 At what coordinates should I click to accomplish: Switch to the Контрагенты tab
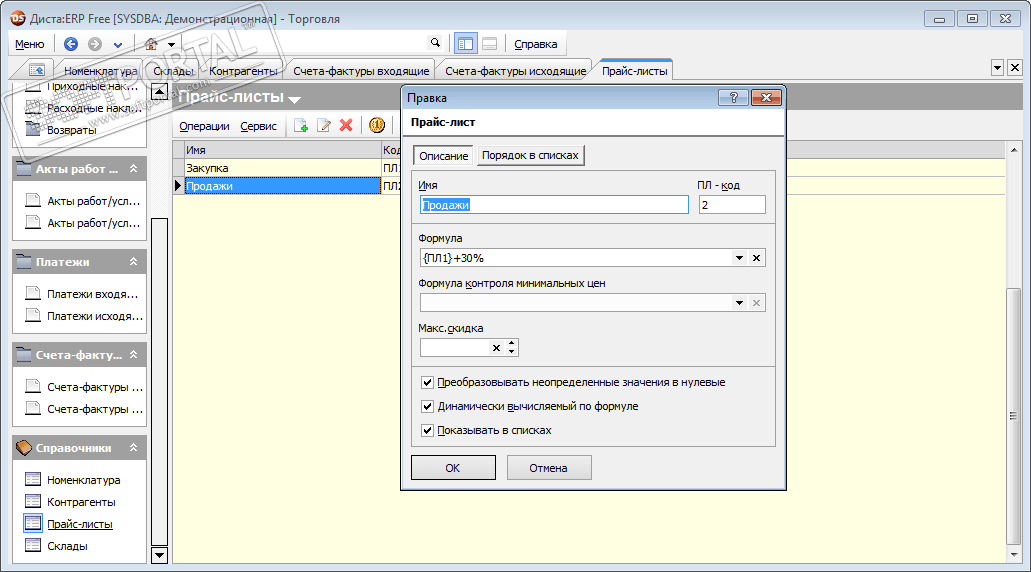pos(243,71)
